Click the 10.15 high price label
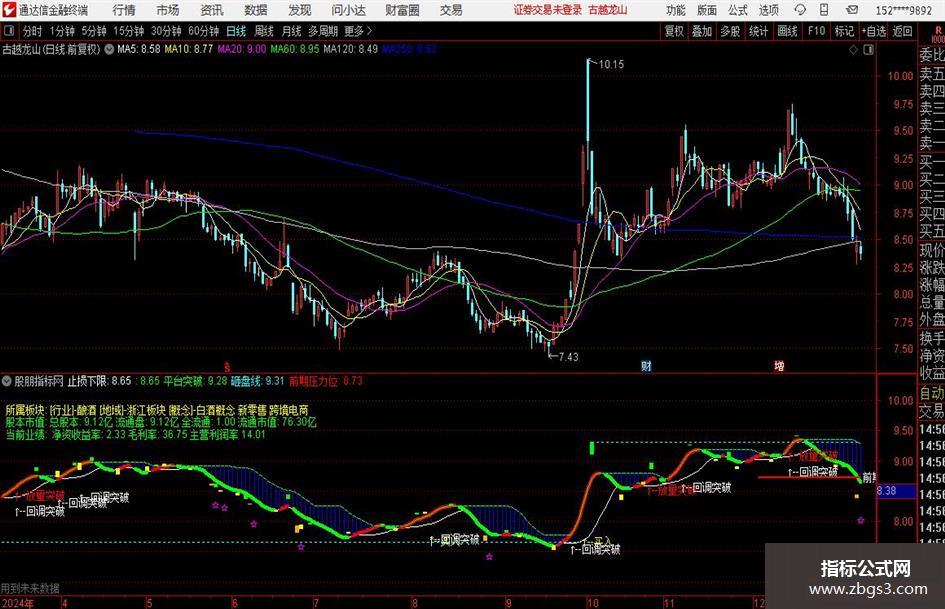This screenshot has width=945, height=609. (x=611, y=65)
